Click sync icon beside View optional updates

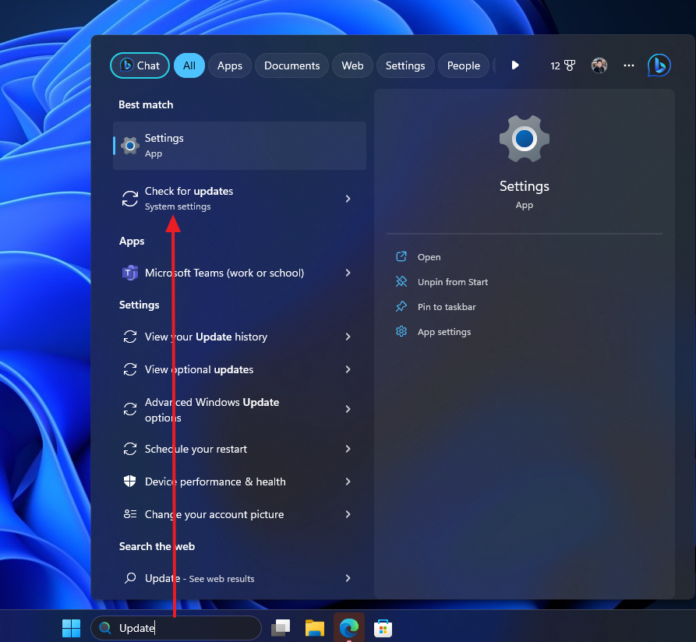click(x=130, y=369)
